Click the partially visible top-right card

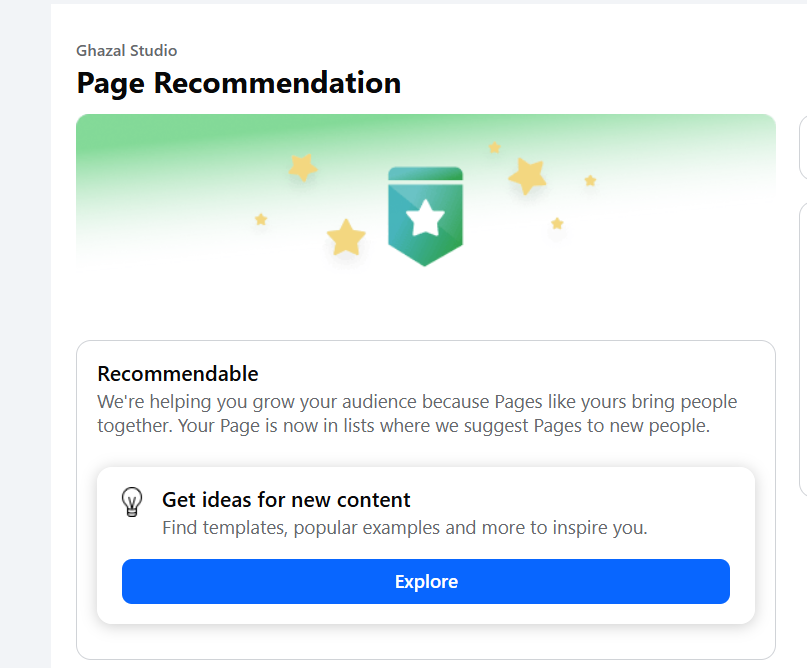803,147
